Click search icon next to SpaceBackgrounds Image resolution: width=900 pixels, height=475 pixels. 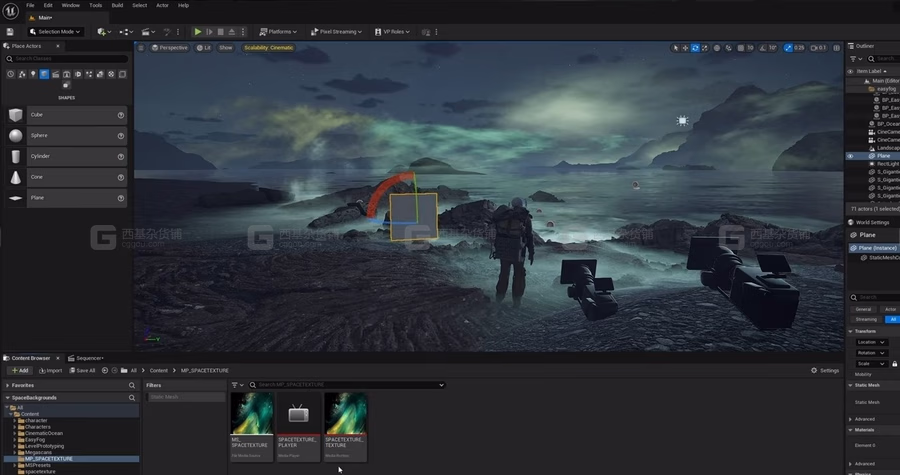[132, 398]
